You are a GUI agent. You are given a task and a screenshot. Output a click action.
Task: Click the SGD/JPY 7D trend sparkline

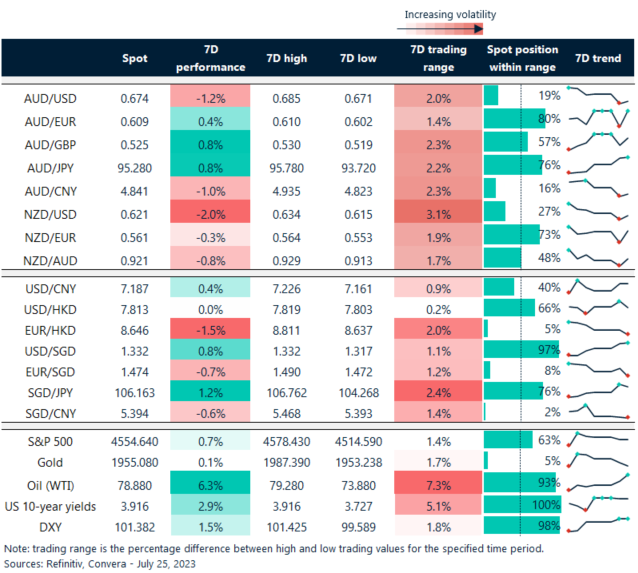point(598,390)
